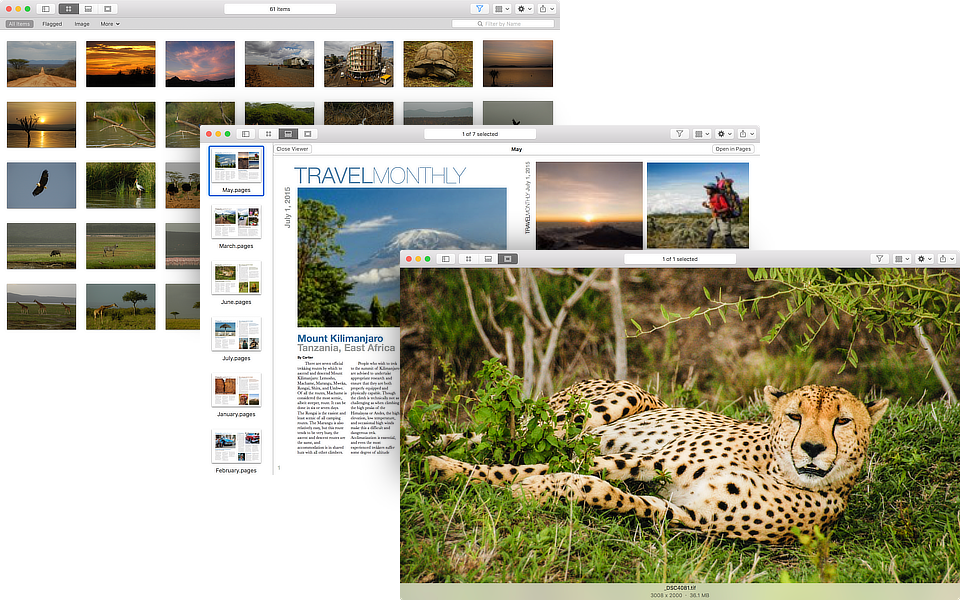Click the share icon in the cheetah viewer window
The image size is (960, 600).
pyautogui.click(x=943, y=258)
